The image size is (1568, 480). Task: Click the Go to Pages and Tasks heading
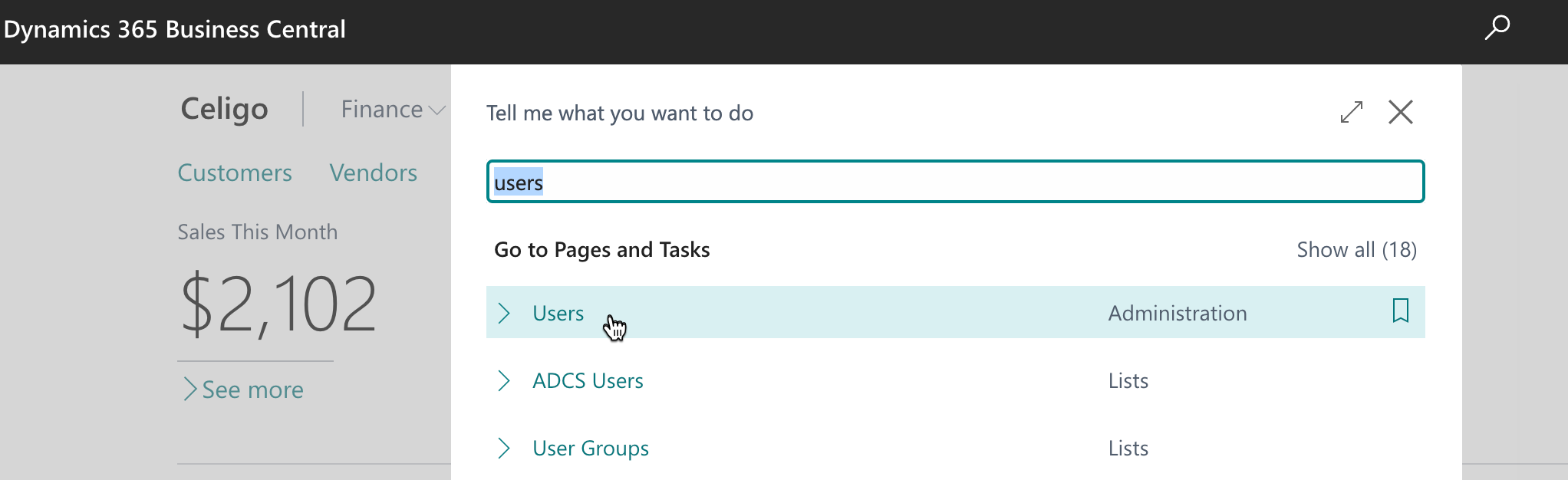click(x=602, y=249)
